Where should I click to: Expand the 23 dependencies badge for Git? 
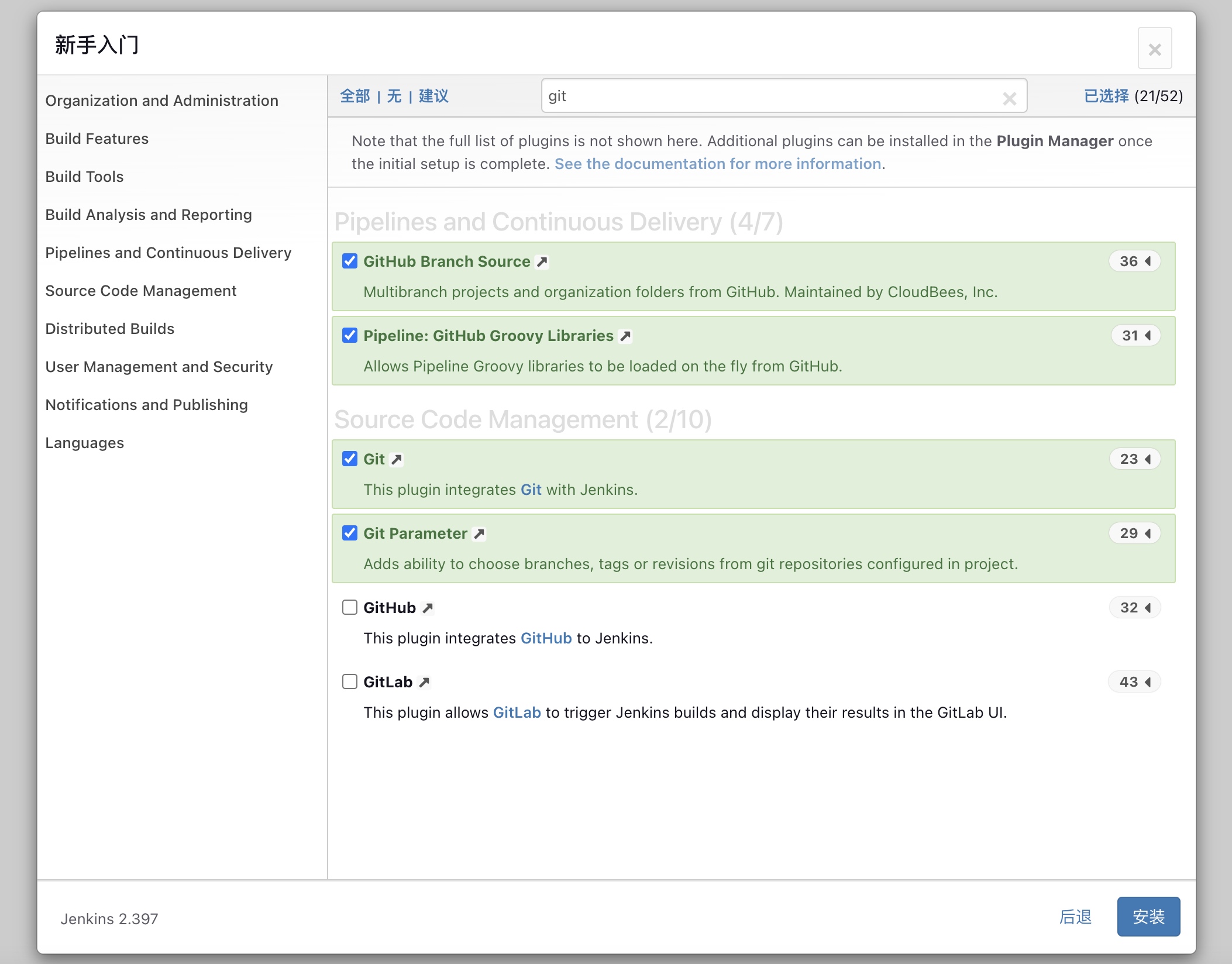point(1134,459)
